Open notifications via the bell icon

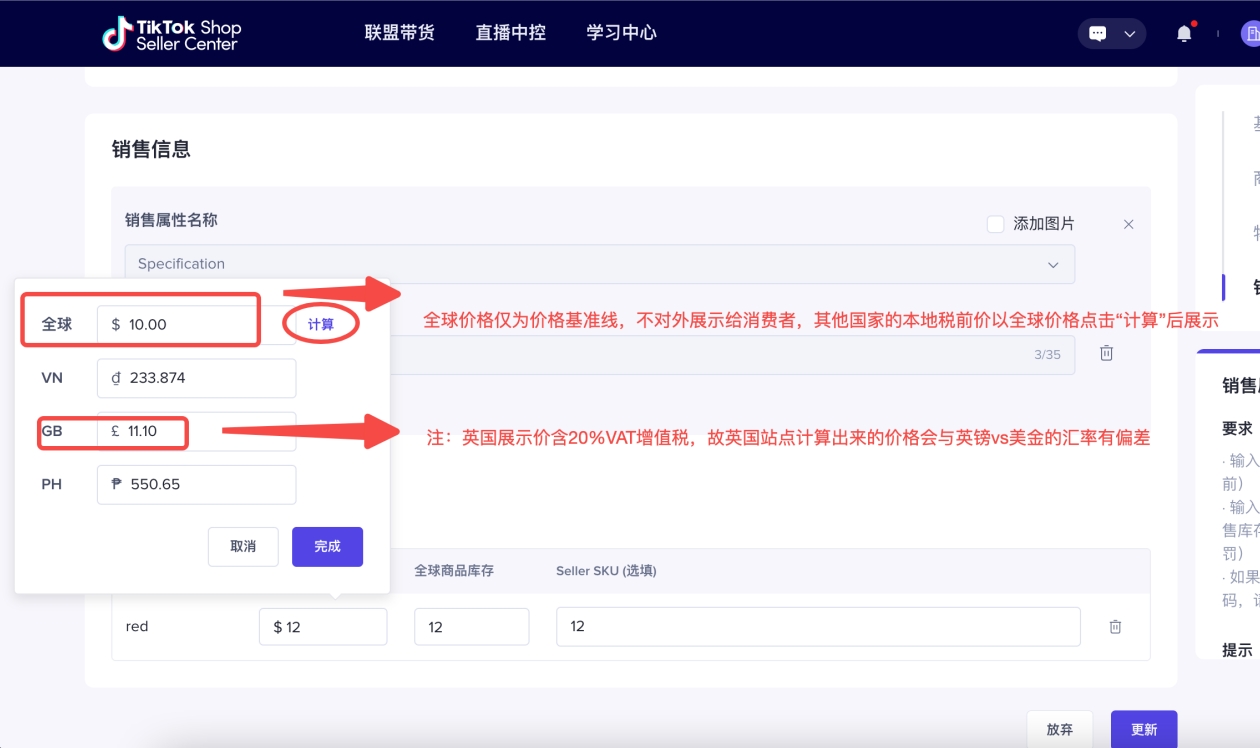pos(1183,32)
